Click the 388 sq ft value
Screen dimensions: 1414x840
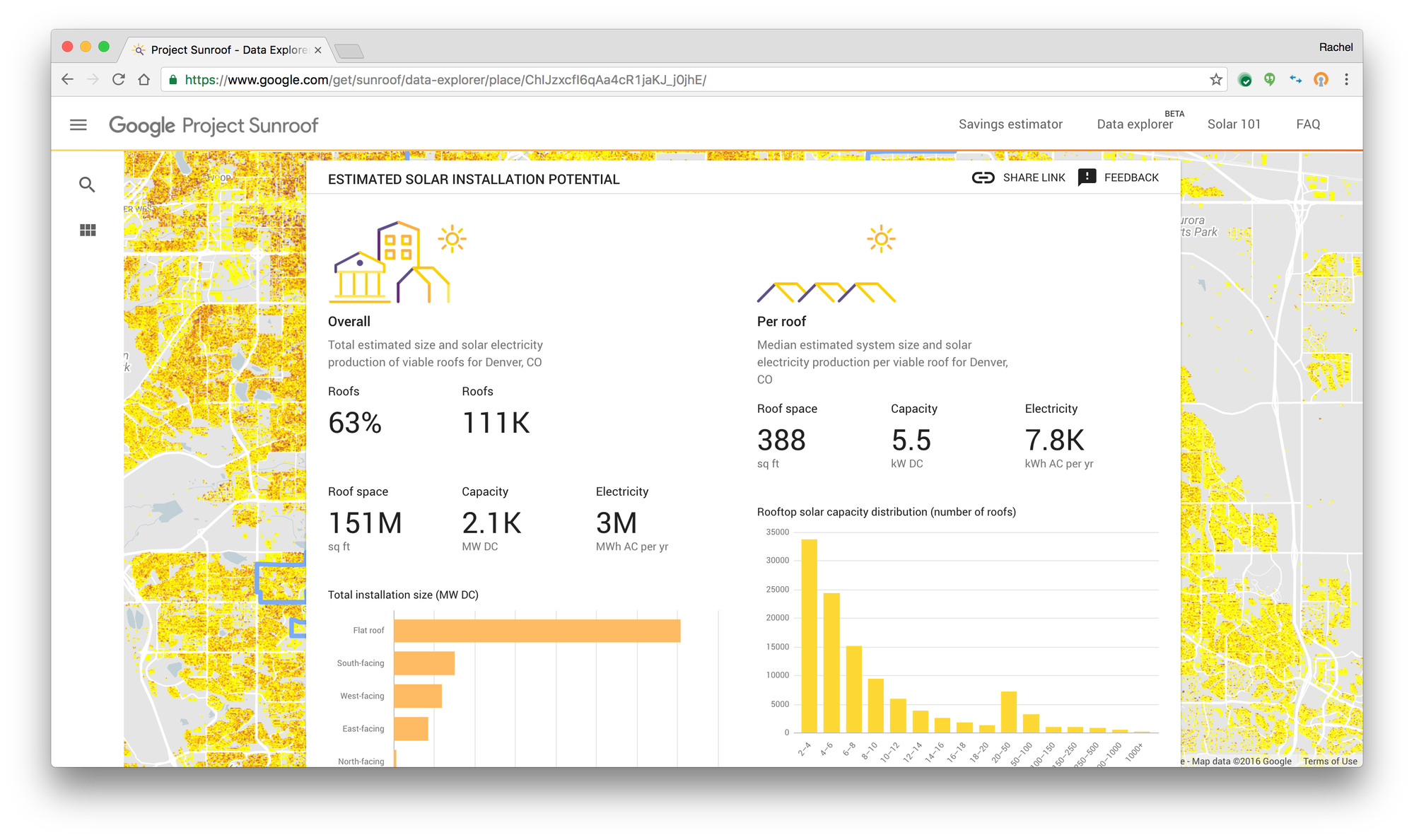(781, 441)
